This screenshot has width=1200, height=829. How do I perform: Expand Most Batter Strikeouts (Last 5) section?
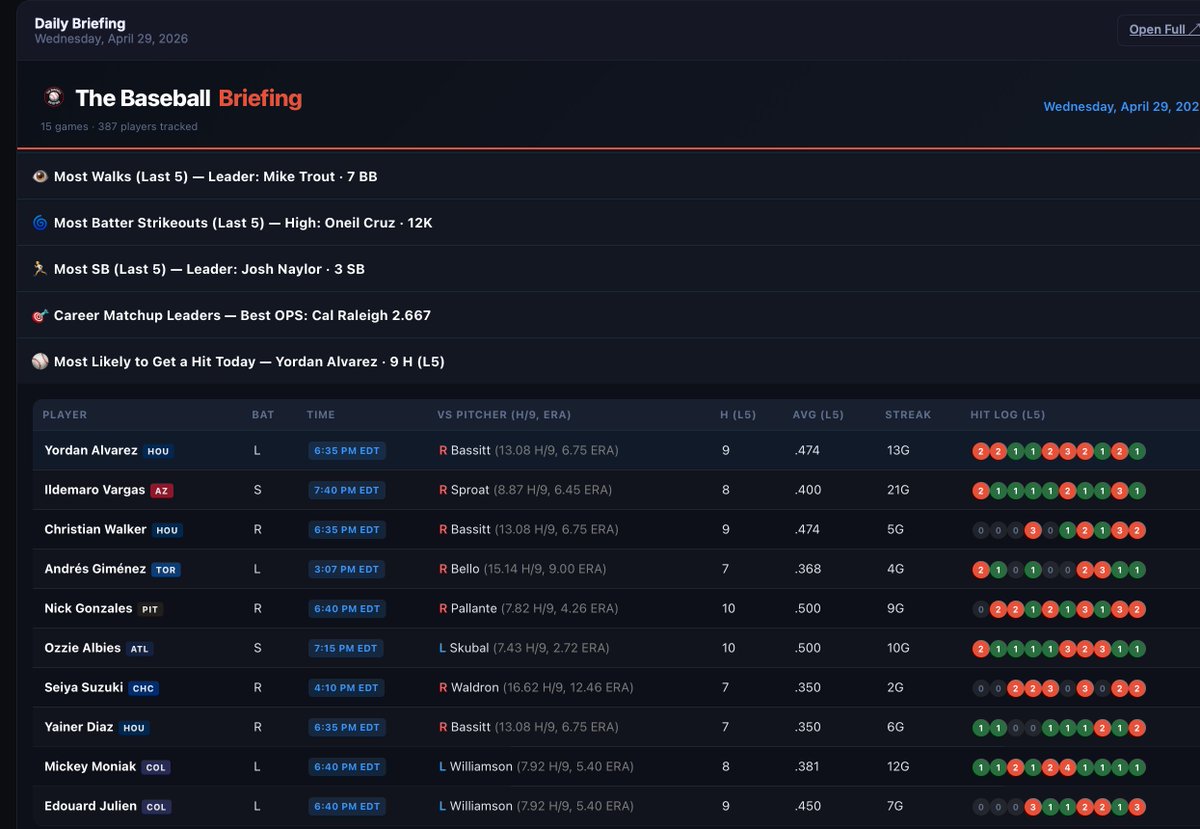[x=608, y=223]
